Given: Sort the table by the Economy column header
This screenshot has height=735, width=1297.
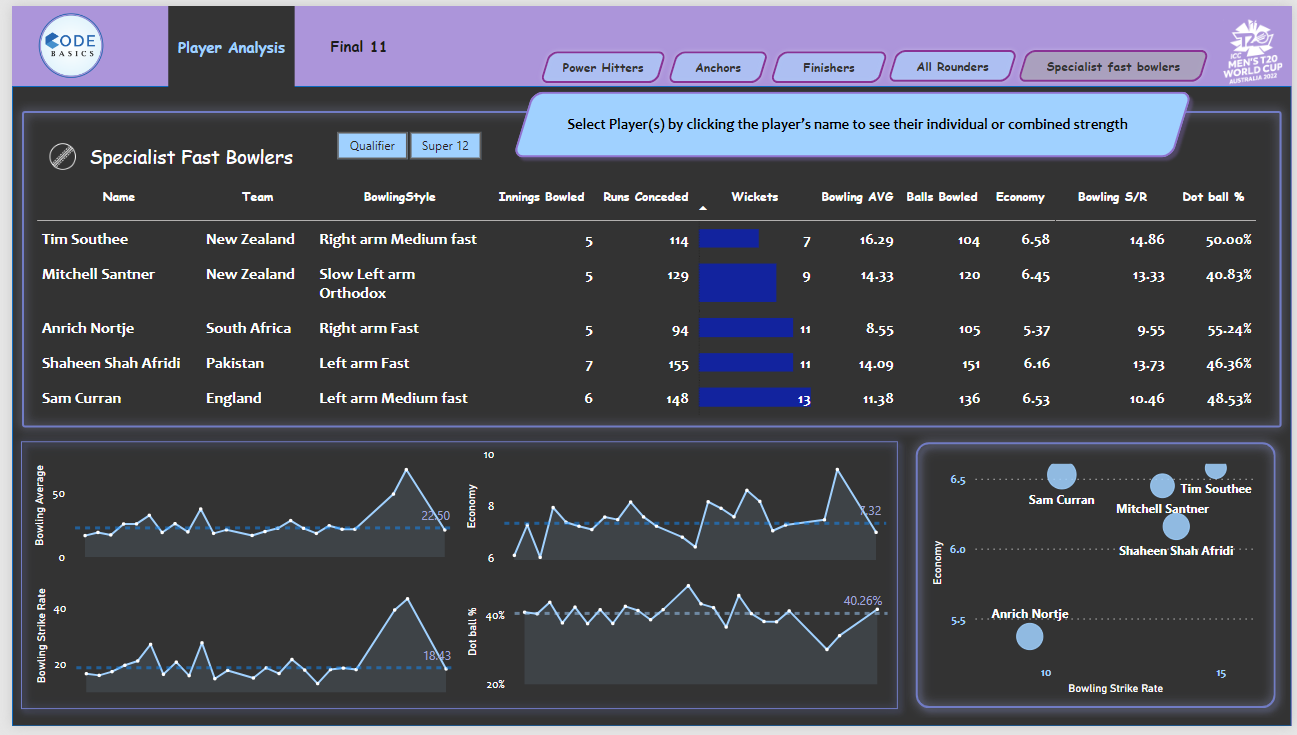Looking at the screenshot, I should click(x=1020, y=197).
